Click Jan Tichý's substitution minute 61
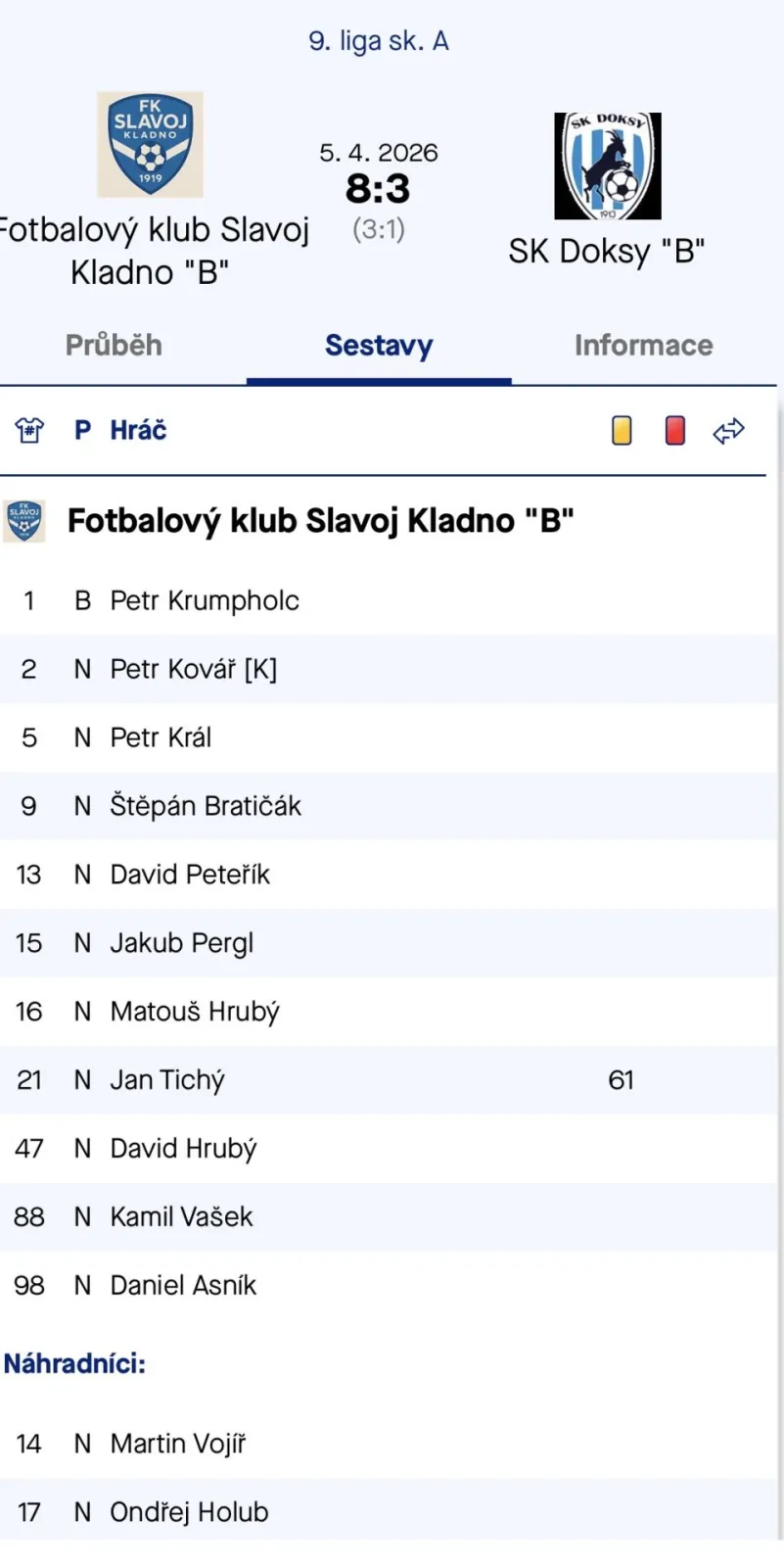 click(x=622, y=1079)
